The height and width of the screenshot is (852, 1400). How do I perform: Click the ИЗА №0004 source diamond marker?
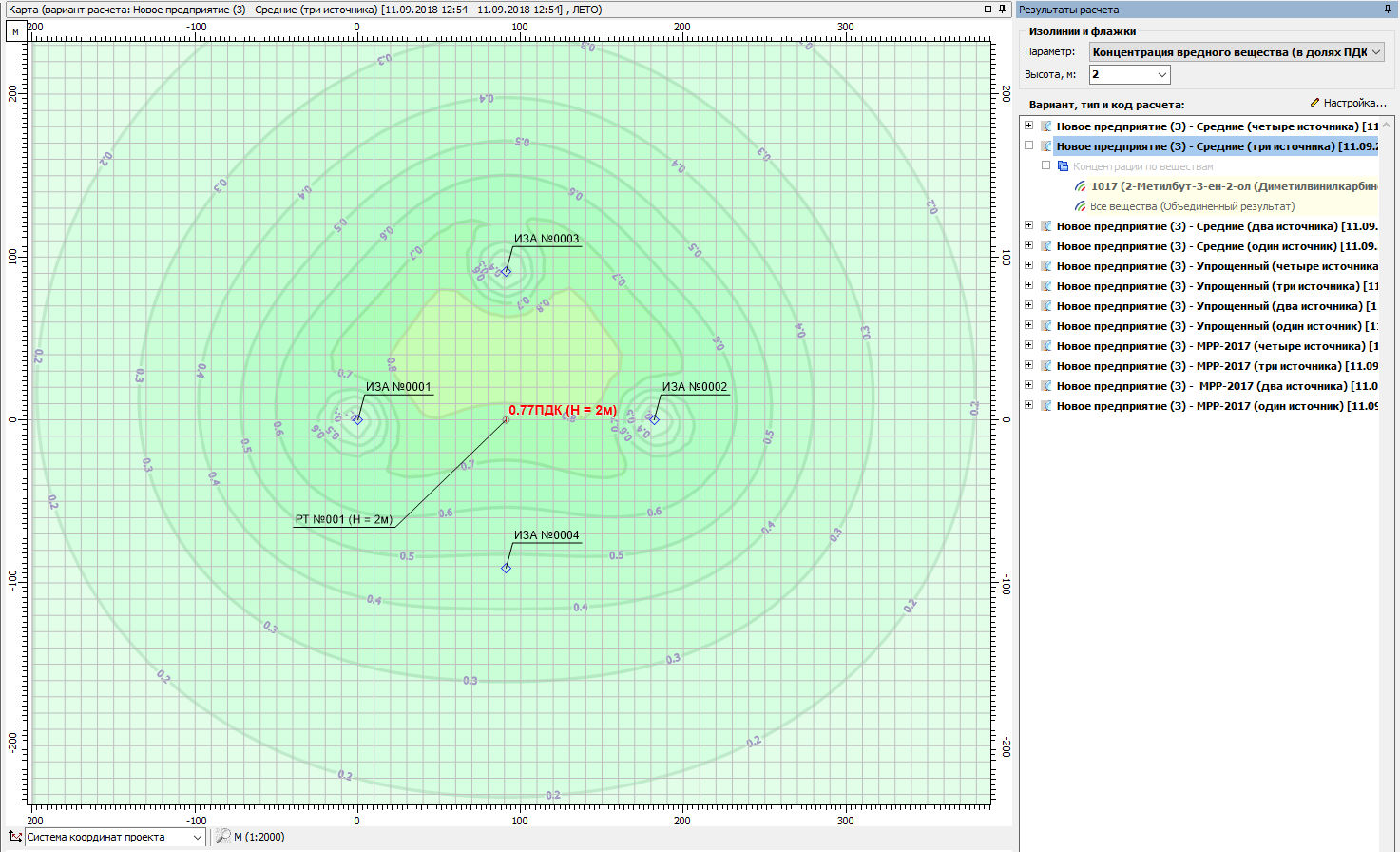pos(506,568)
